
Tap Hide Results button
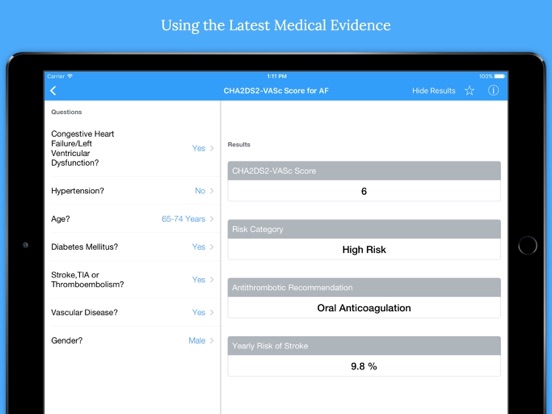[434, 91]
